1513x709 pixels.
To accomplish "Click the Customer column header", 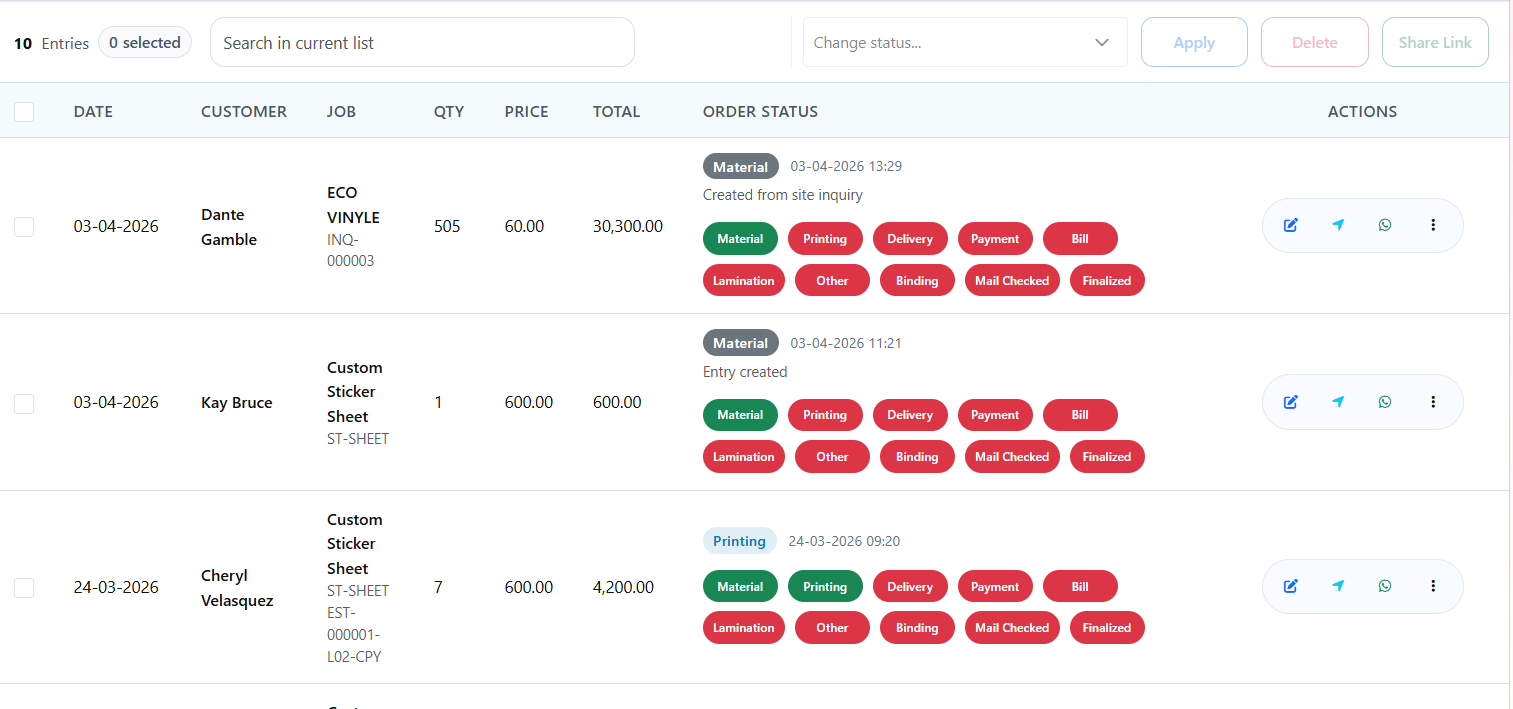I will click(x=244, y=112).
